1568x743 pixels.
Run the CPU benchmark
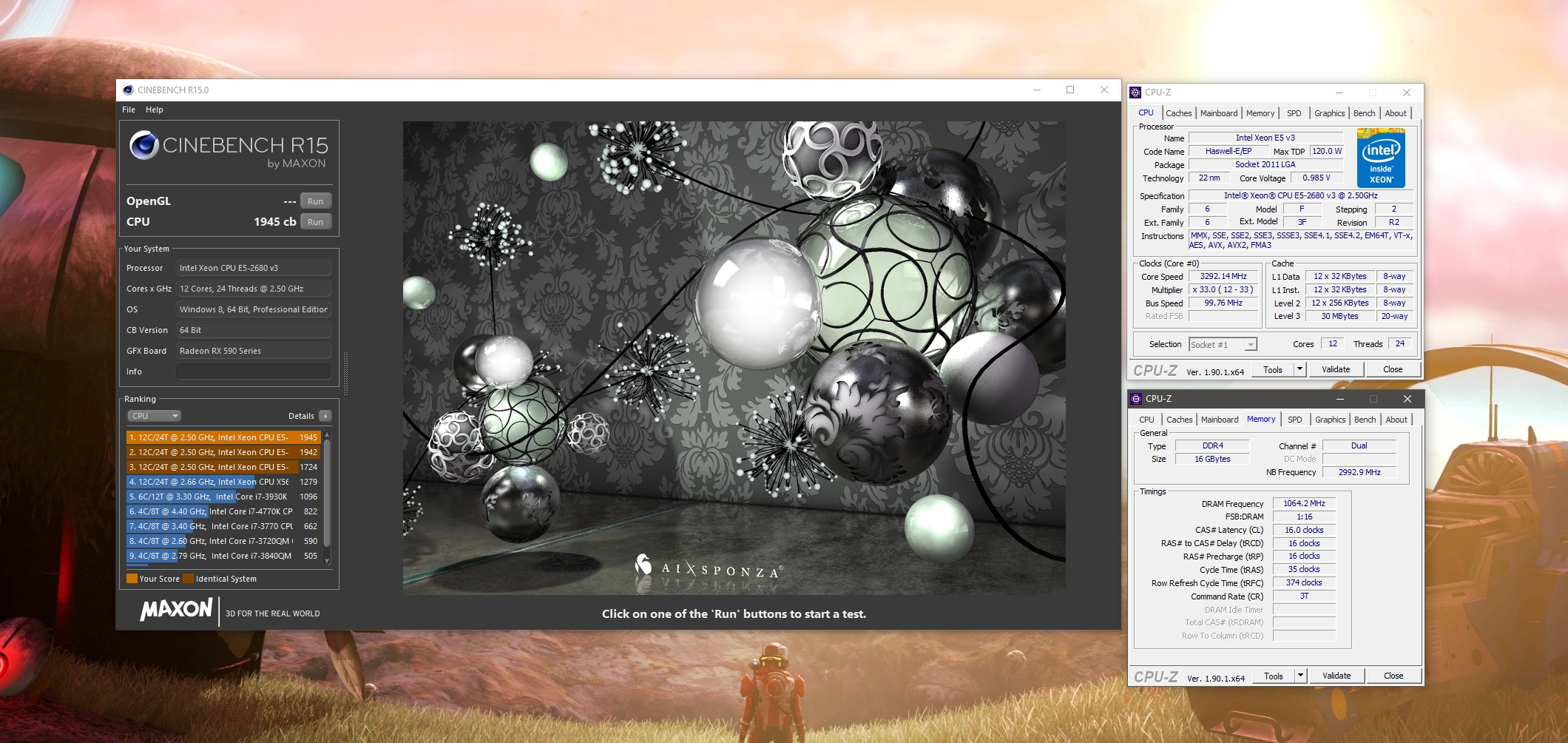(316, 222)
